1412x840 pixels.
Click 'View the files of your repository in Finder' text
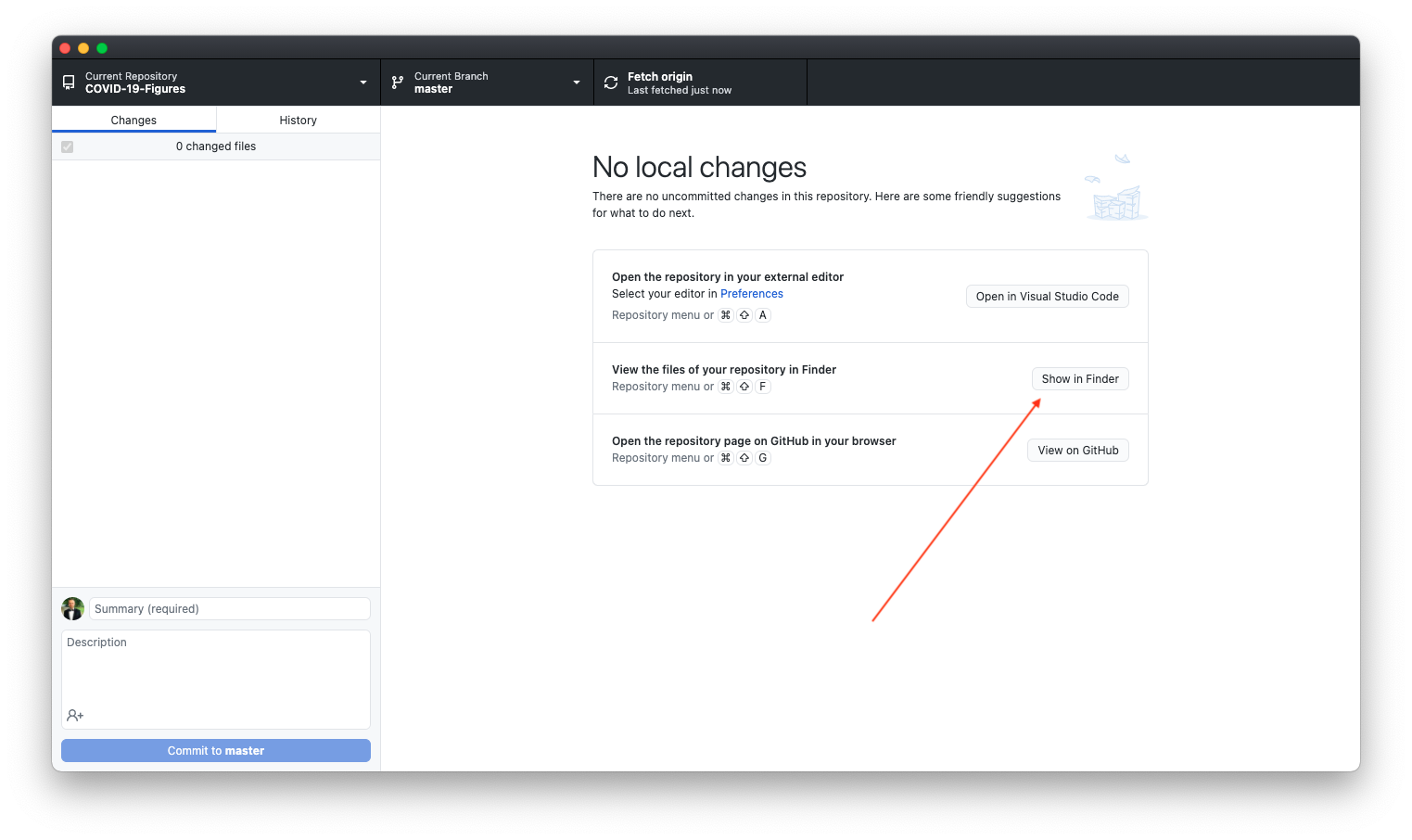(724, 370)
